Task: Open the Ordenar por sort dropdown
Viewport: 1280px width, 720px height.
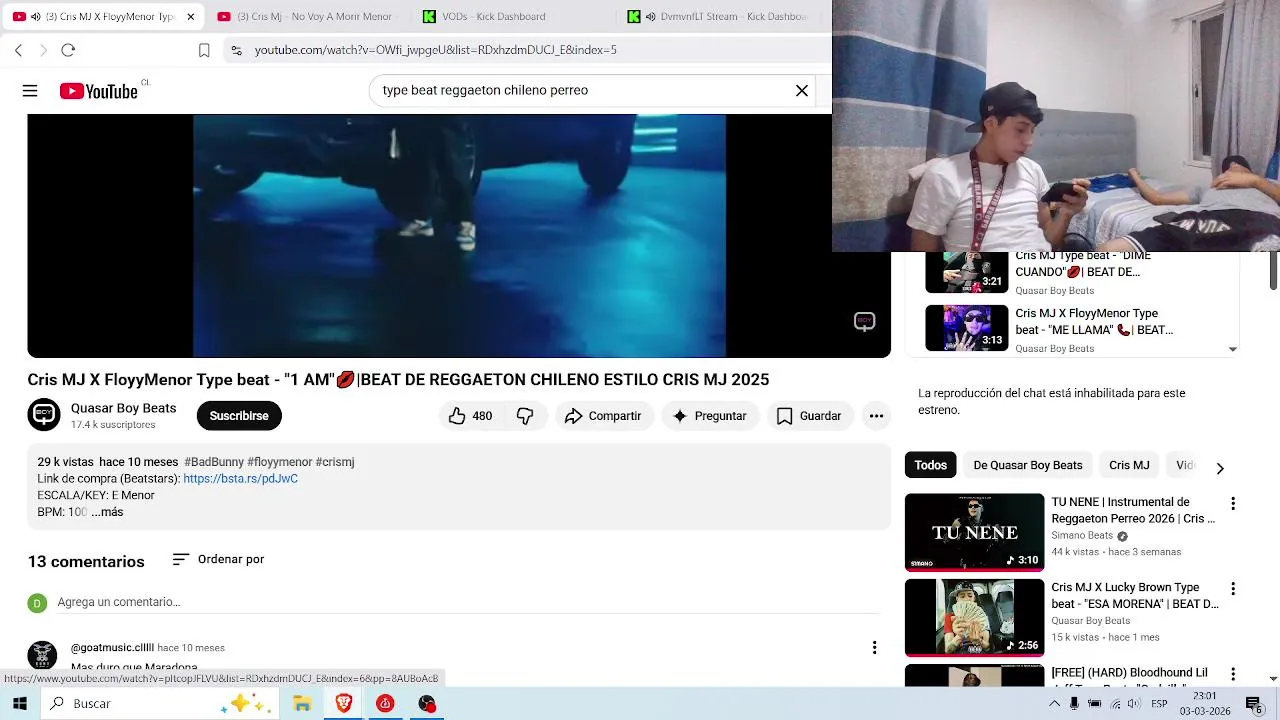Action: (x=218, y=559)
